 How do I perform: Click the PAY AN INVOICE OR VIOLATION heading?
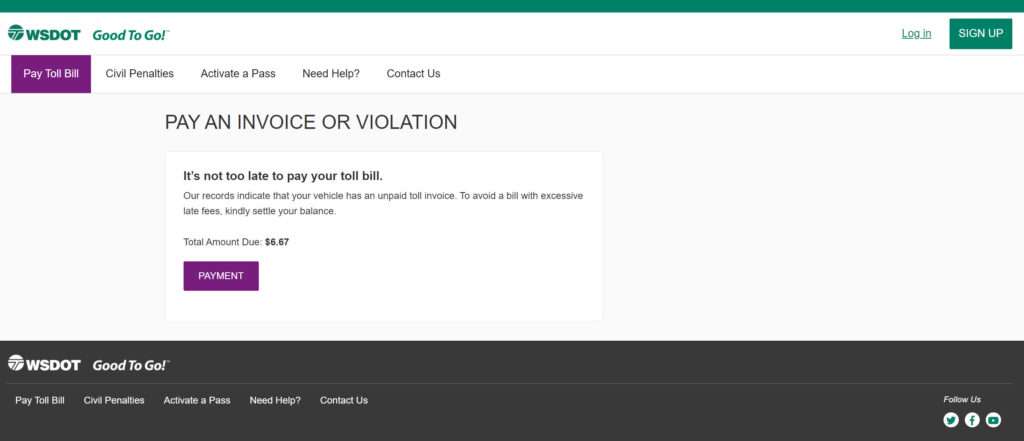[311, 122]
